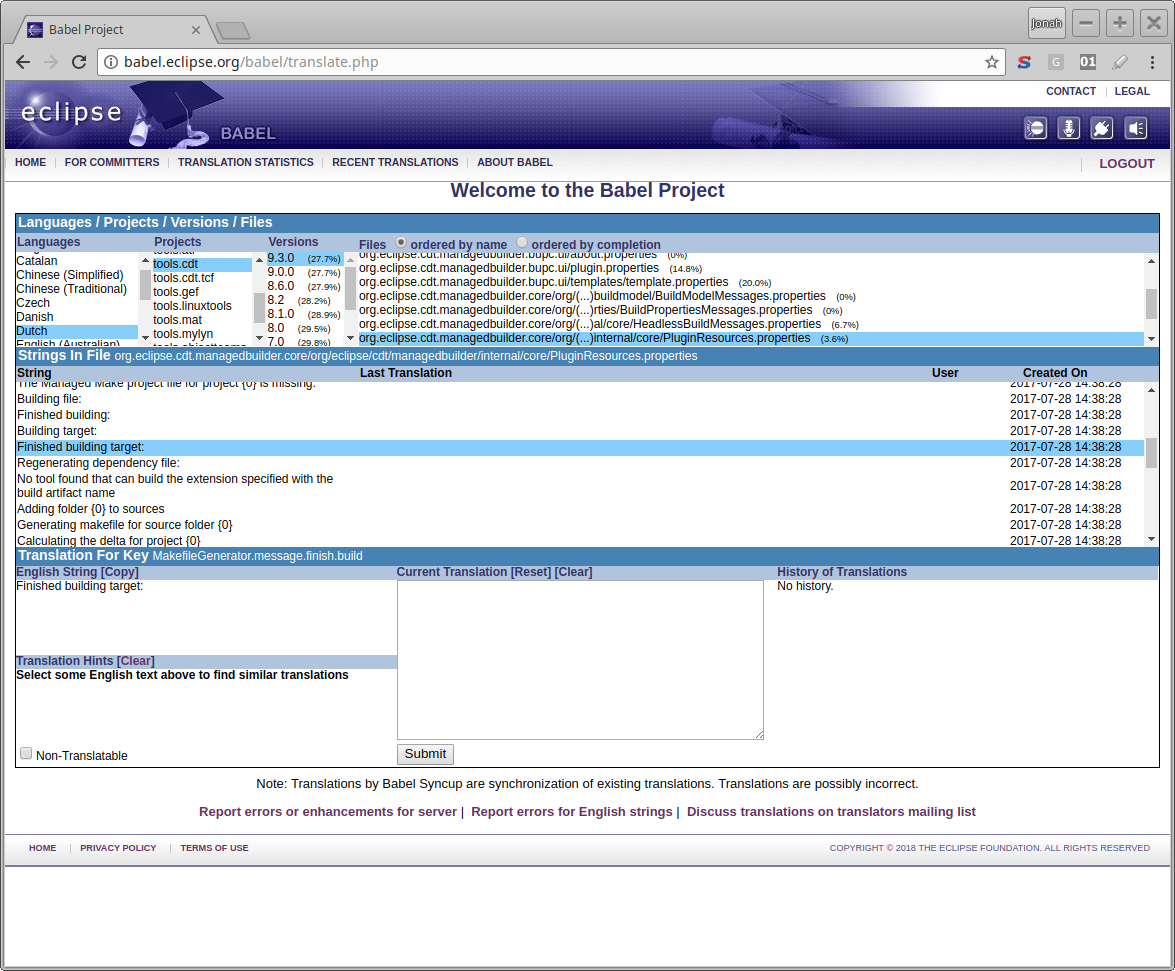The height and width of the screenshot is (971, 1175).
Task: Clear the Translation Hints
Action: pyautogui.click(x=136, y=662)
